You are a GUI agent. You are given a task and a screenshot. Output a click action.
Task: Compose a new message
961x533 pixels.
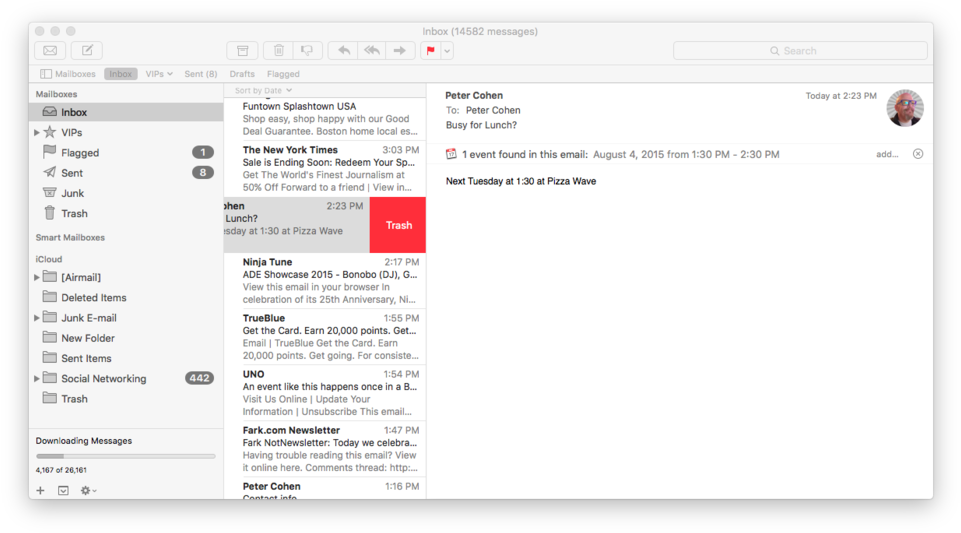tap(87, 51)
